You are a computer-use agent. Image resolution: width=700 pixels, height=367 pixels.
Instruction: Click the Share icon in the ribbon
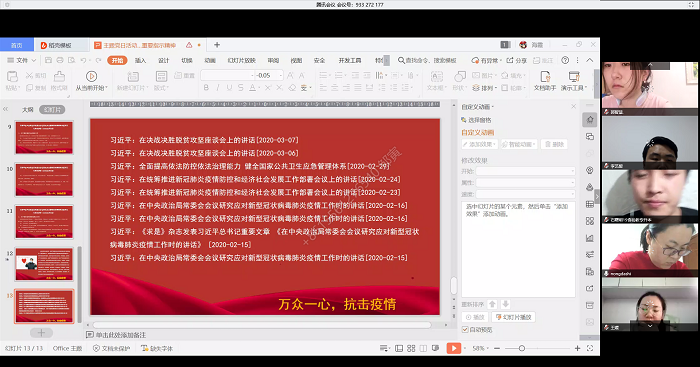point(516,60)
